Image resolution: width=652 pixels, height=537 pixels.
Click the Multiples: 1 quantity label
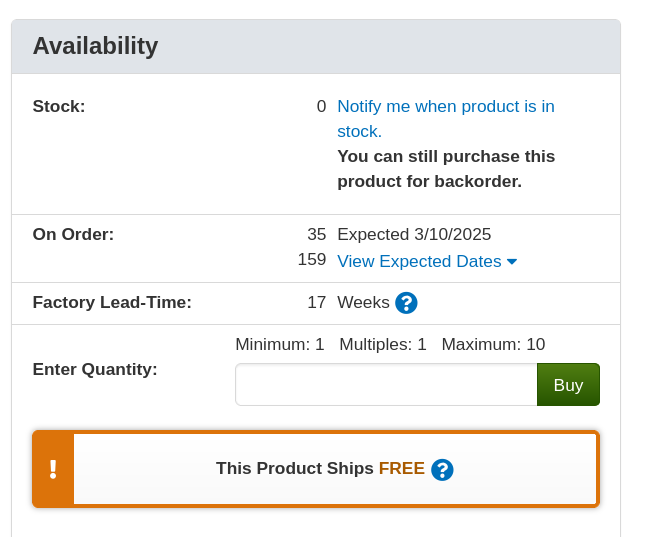383,344
